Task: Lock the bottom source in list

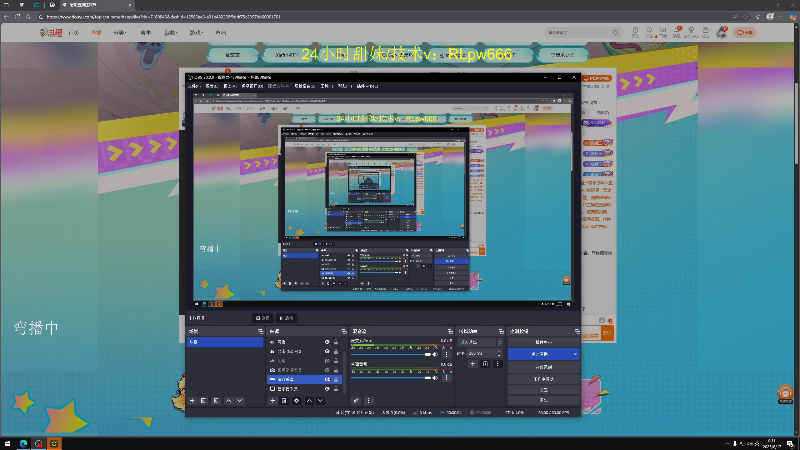Action: point(336,389)
